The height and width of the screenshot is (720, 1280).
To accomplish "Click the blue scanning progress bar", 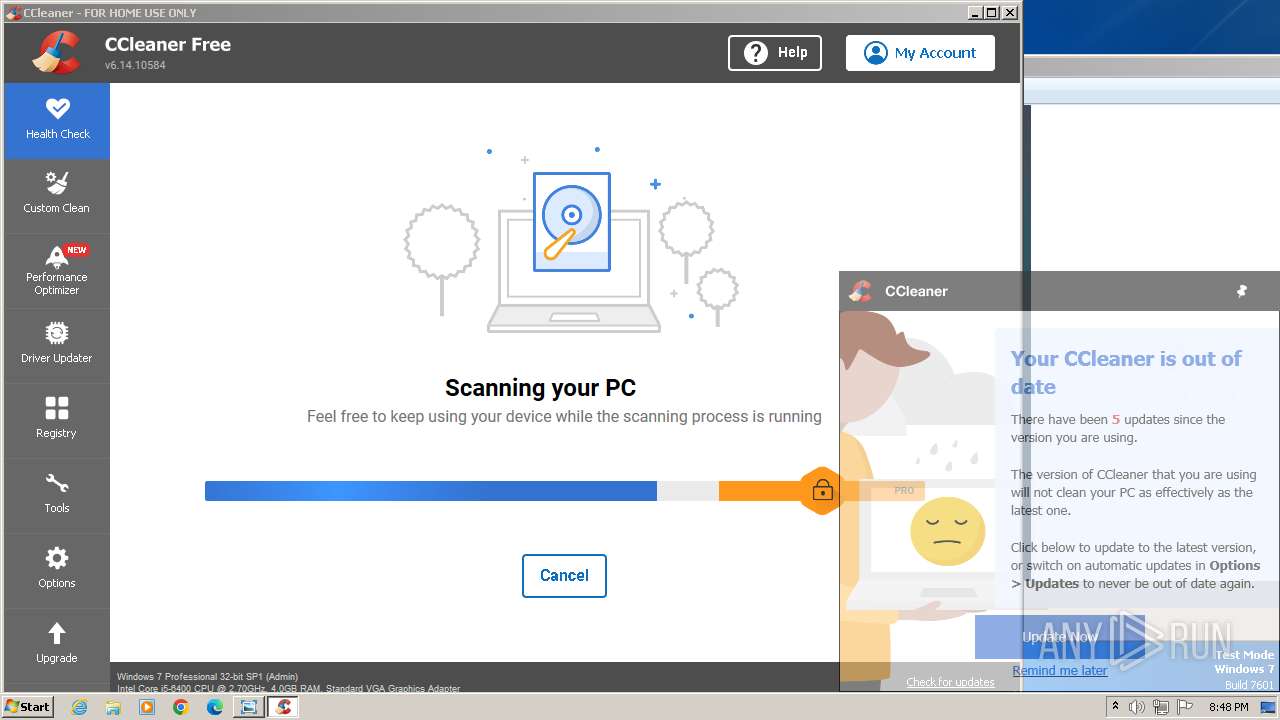I will click(431, 491).
